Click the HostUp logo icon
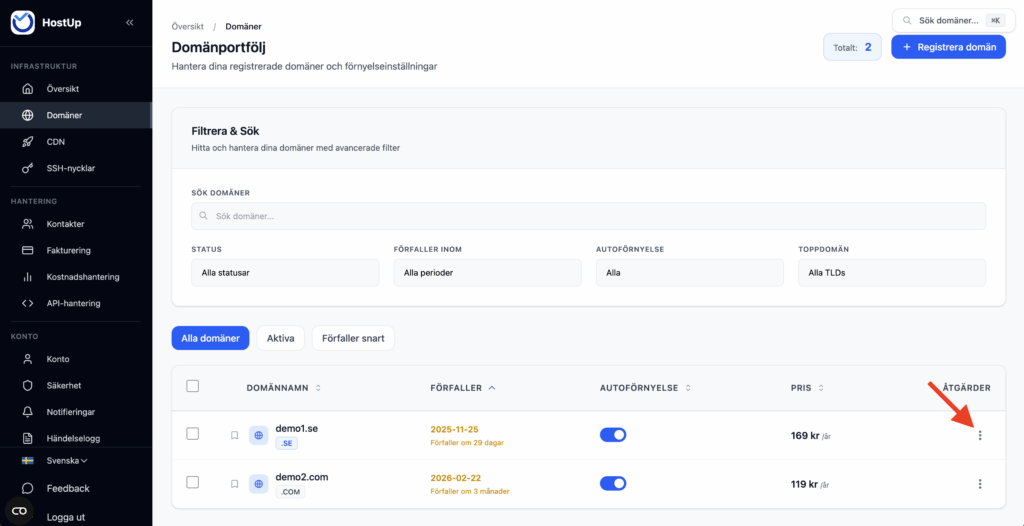 (23, 22)
